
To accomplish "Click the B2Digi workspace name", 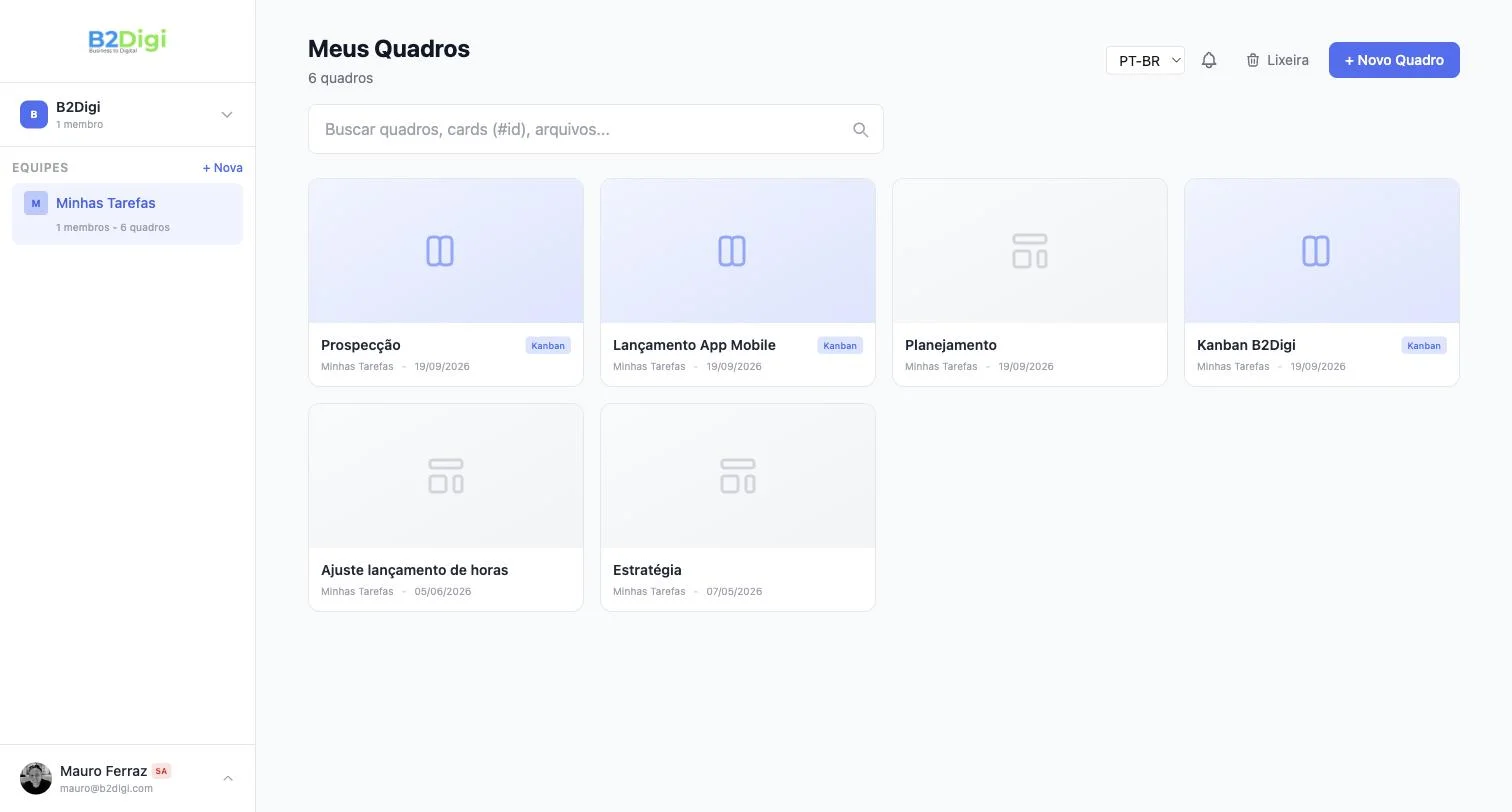I will point(78,107).
